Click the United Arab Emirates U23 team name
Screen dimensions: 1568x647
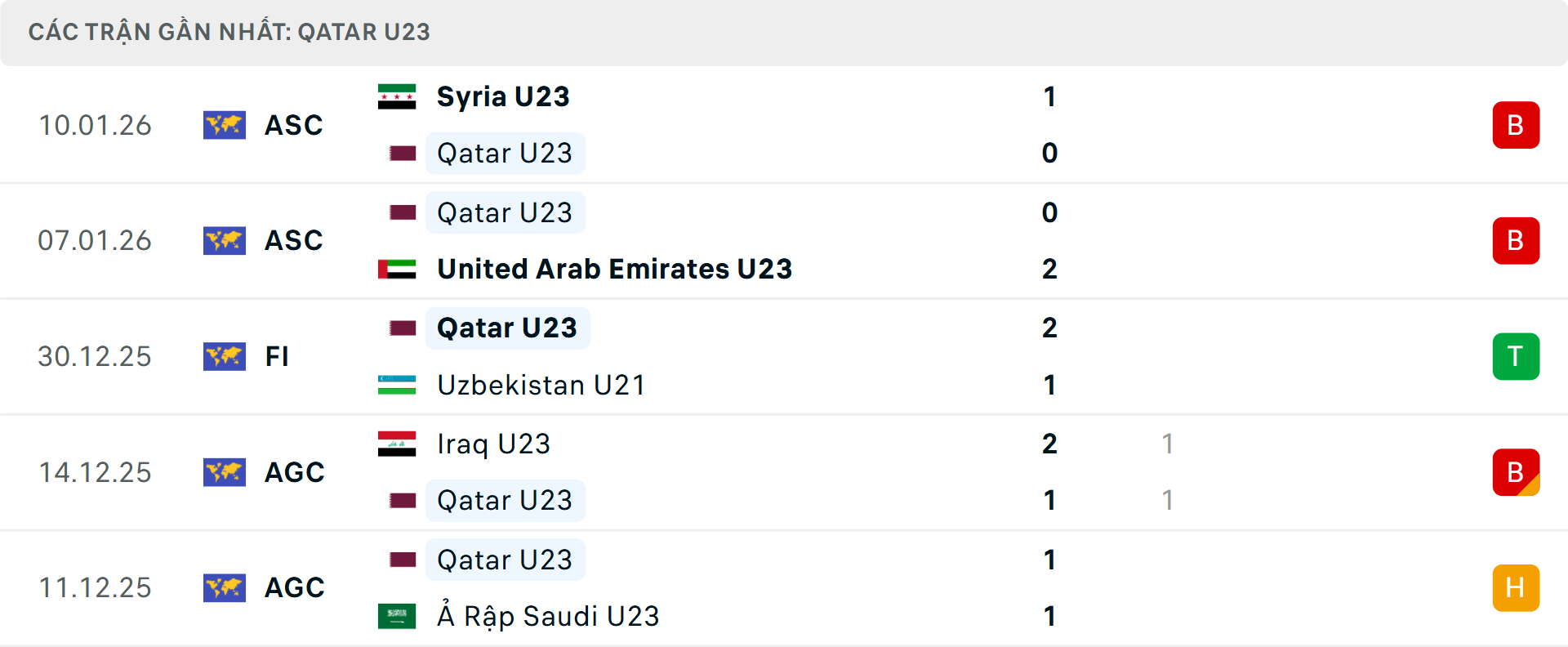(x=613, y=268)
